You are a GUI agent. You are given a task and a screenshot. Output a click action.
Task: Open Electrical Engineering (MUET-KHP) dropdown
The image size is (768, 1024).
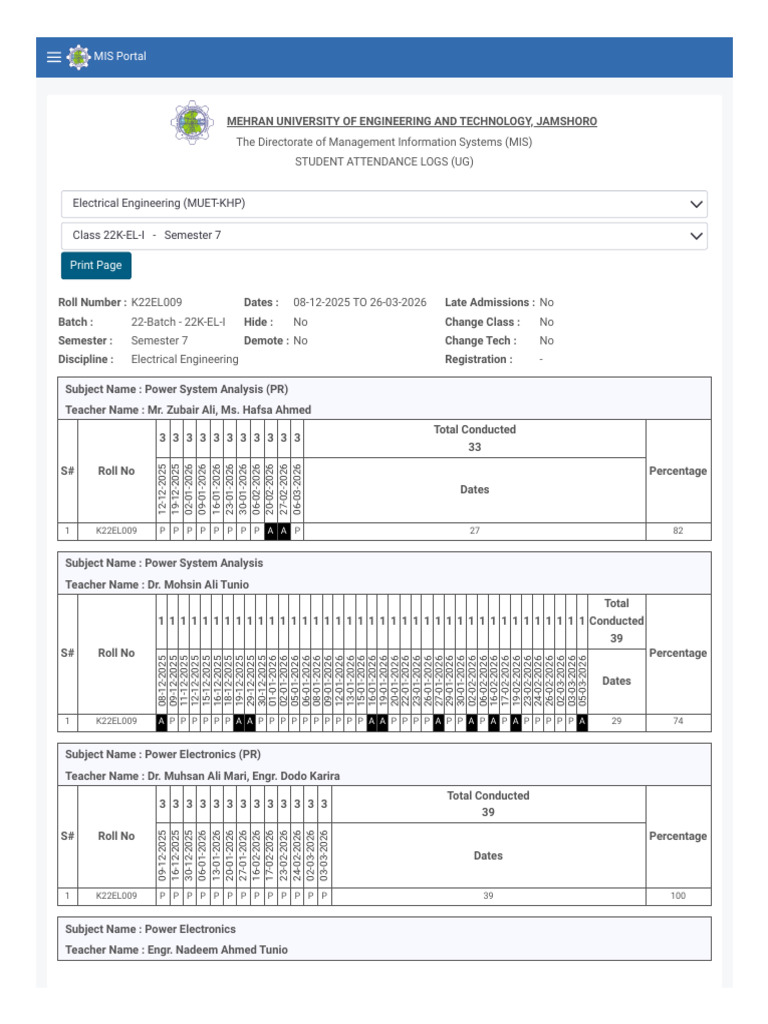384,204
